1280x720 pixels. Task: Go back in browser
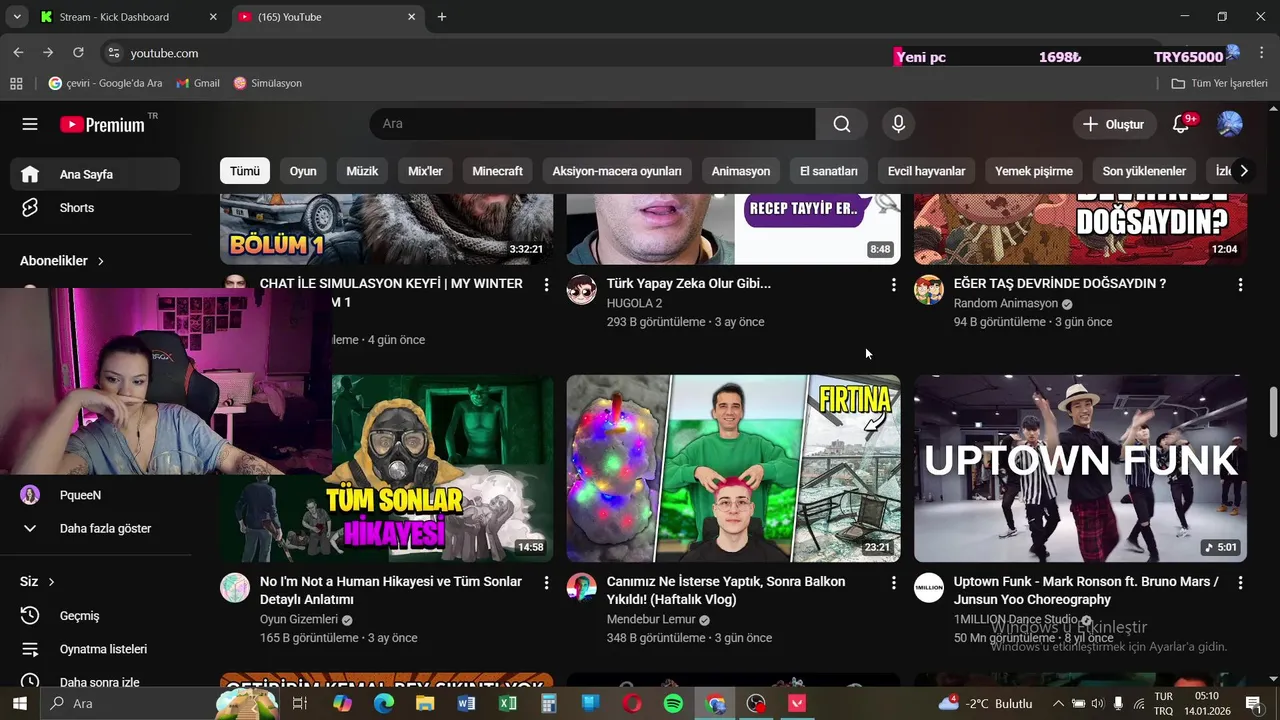(x=18, y=53)
